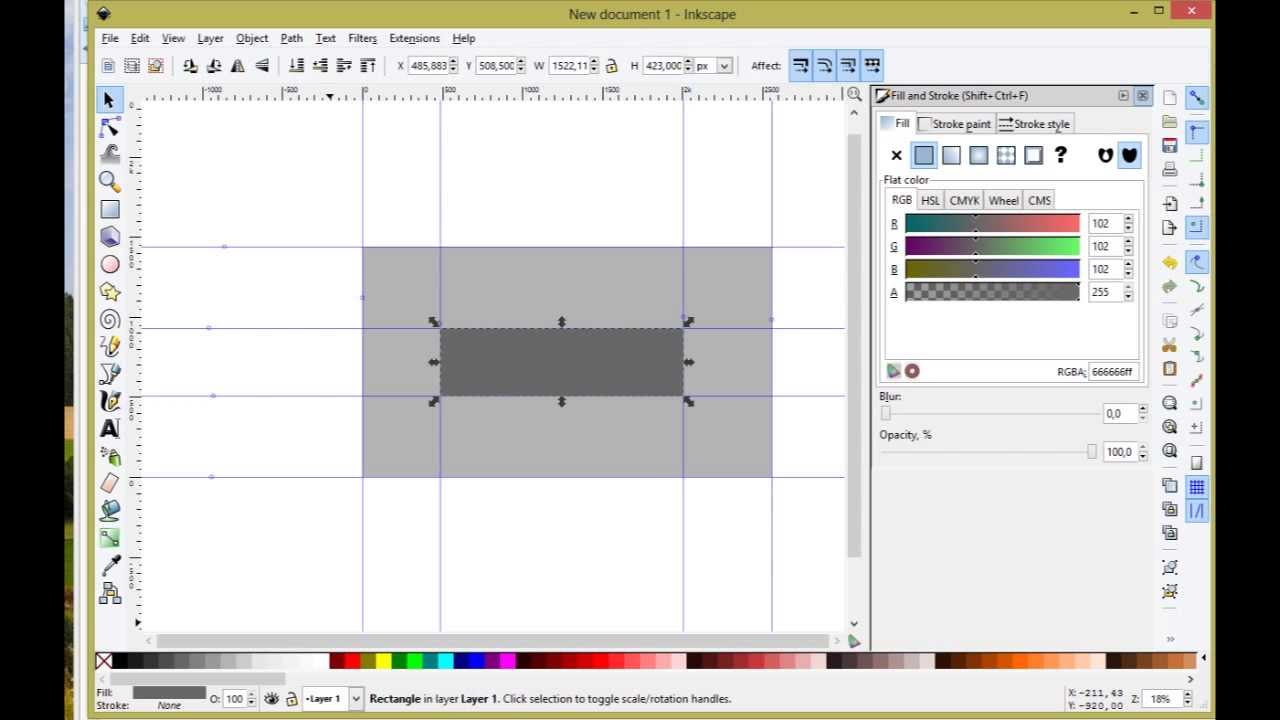Select the Spiral tool
1280x720 pixels.
[110, 320]
